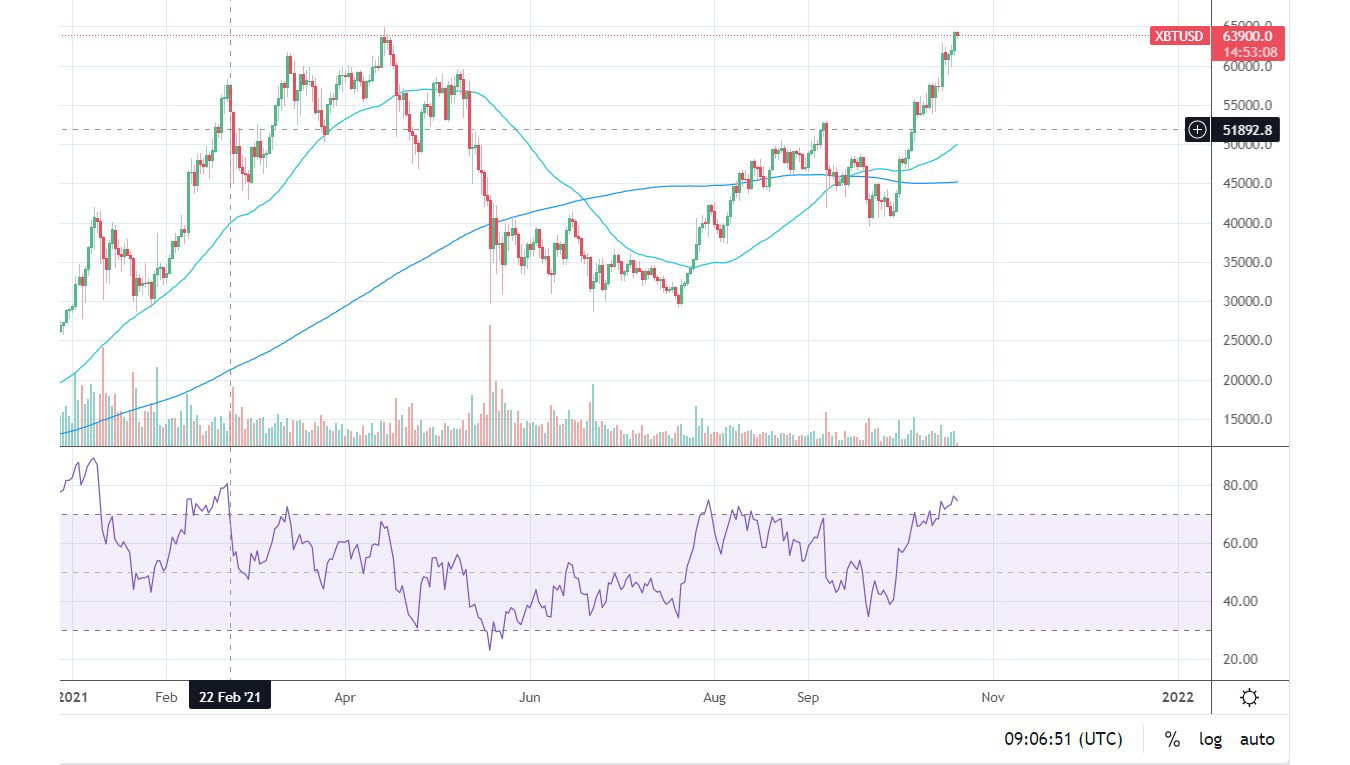Open the 09:06:51 (UTC) timezone menu
The width and height of the screenshot is (1350, 765).
coord(1064,739)
